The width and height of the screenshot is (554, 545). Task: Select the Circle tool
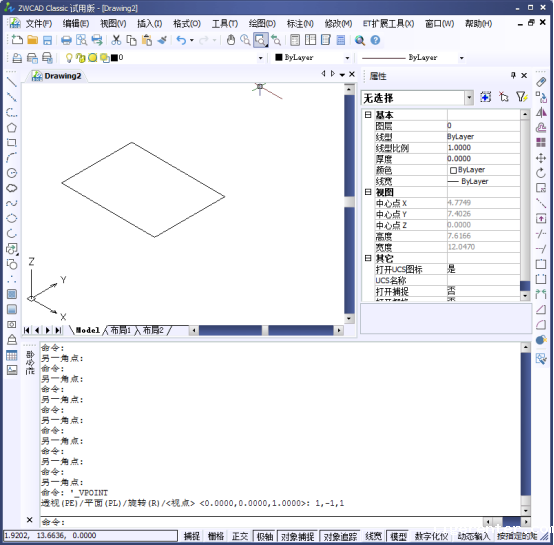[12, 173]
